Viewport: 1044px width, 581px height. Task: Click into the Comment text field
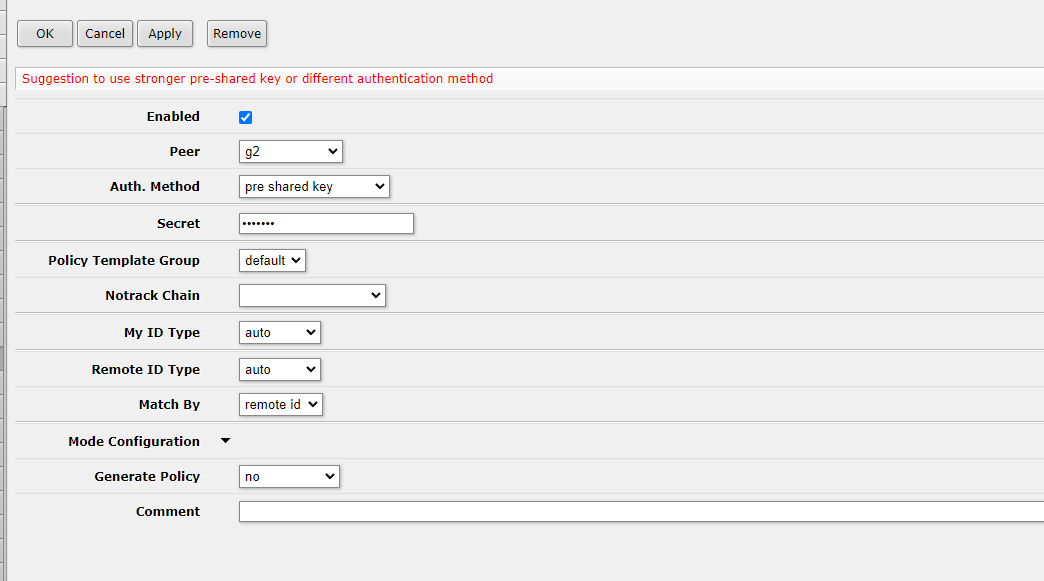(x=640, y=512)
